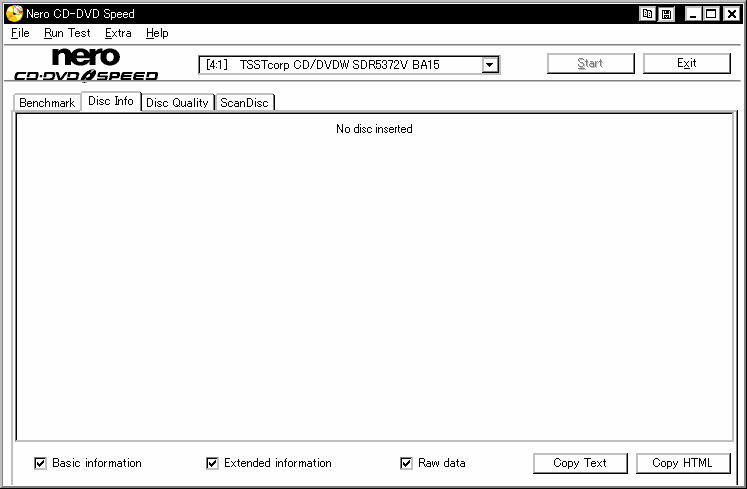Select the Disc Info tab
The image size is (747, 489).
(111, 101)
